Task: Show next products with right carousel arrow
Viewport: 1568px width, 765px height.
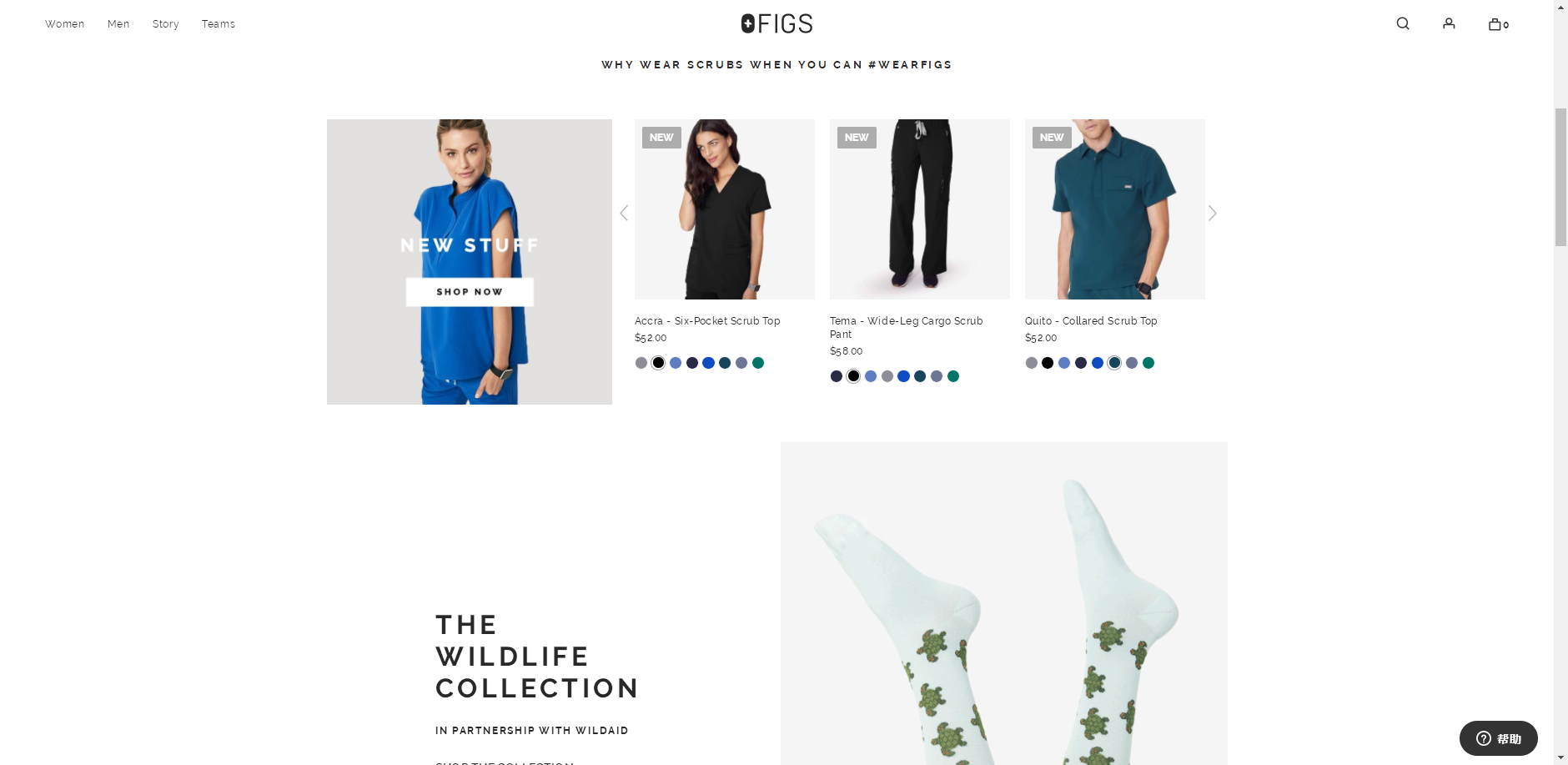Action: 1213,213
